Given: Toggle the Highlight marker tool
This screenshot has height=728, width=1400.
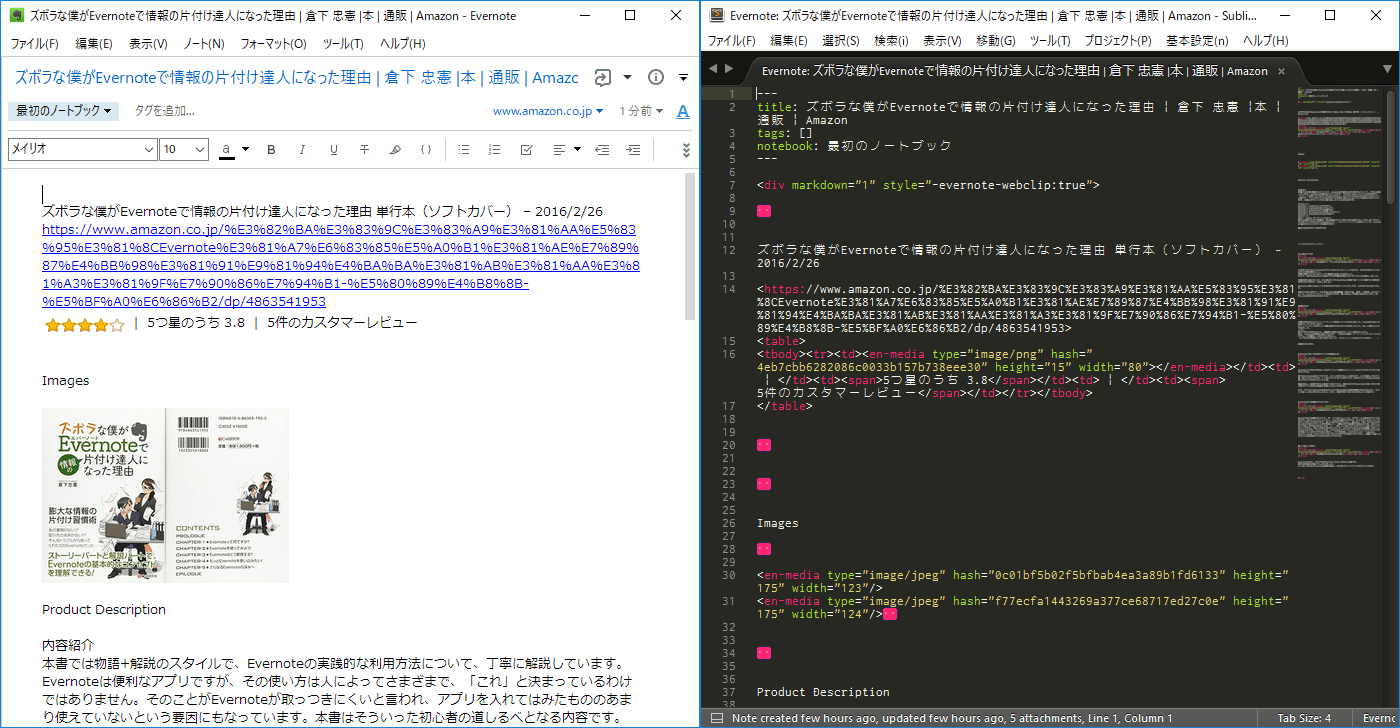Looking at the screenshot, I should click(395, 150).
